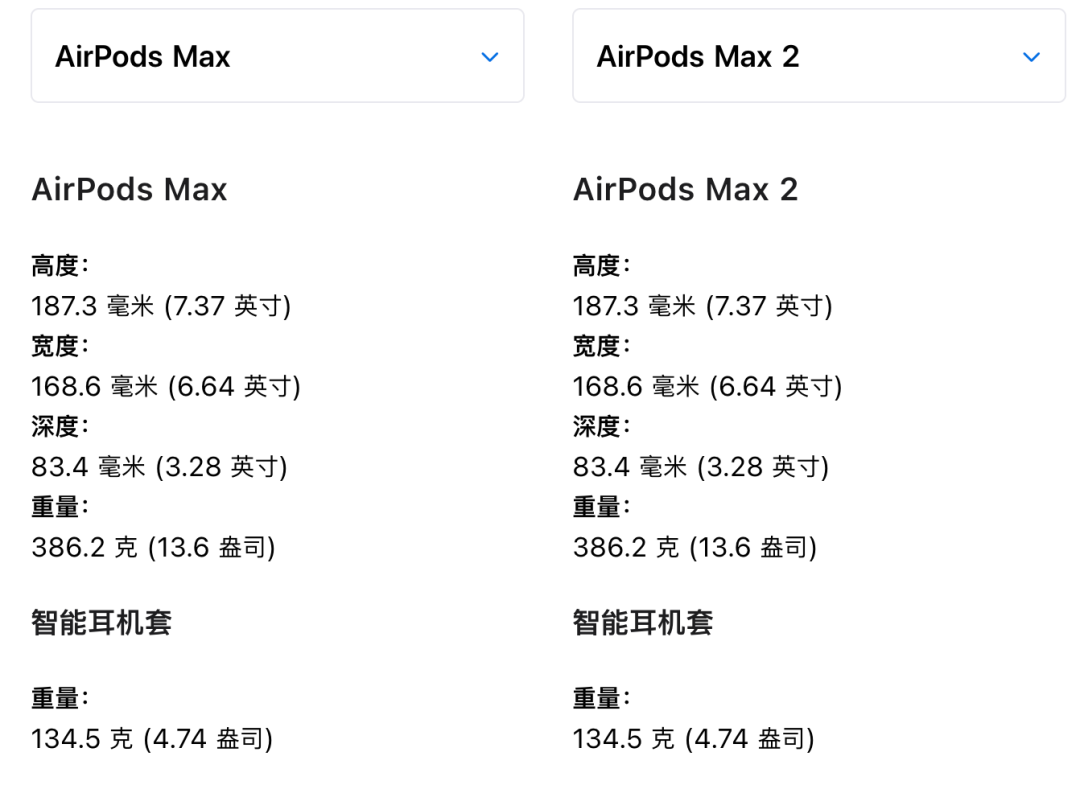Image resolution: width=1080 pixels, height=785 pixels.
Task: Open the AirPods Max 2 model dropdown
Action: coord(818,57)
